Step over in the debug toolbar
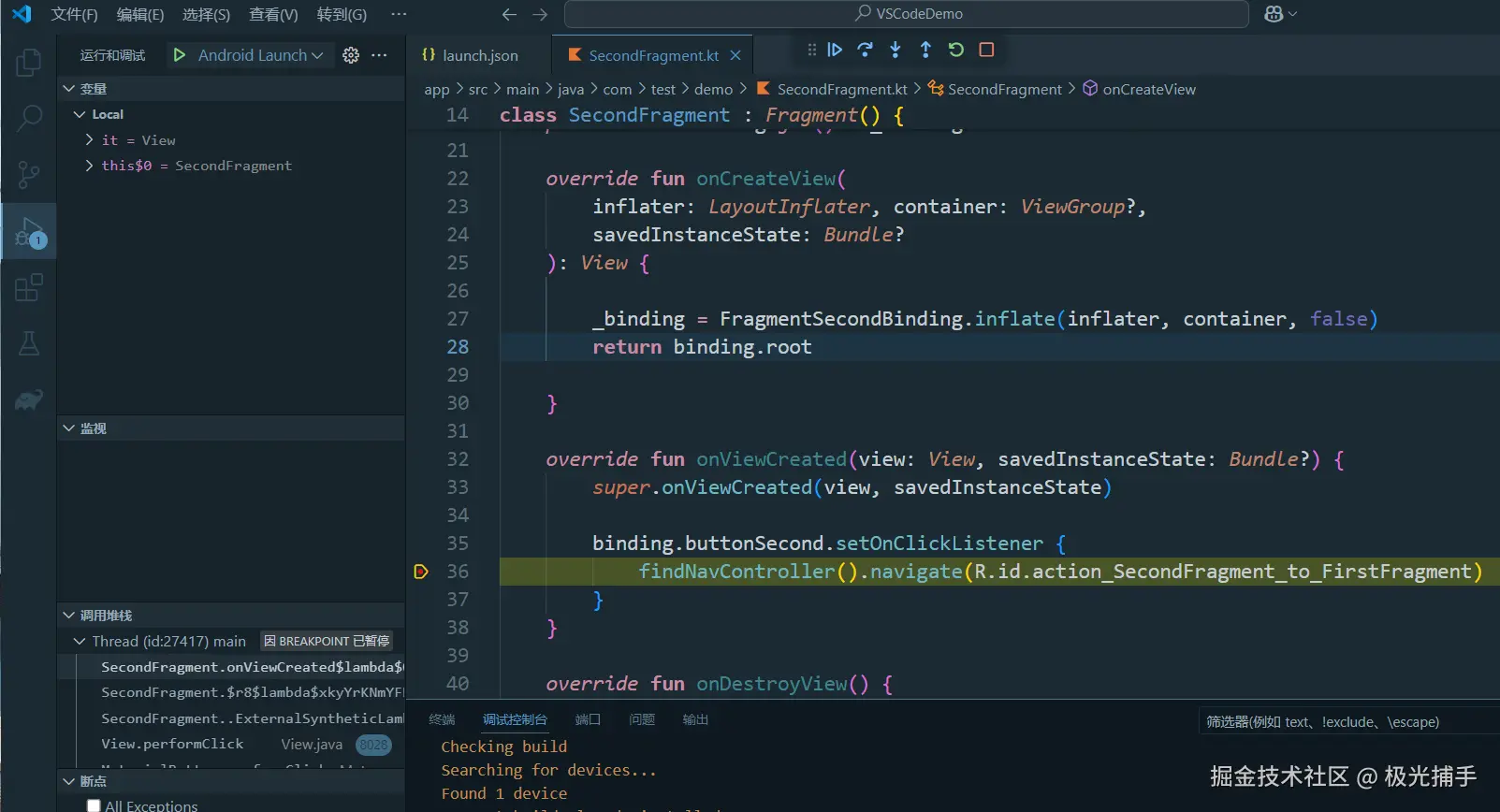The width and height of the screenshot is (1500, 812). pyautogui.click(x=865, y=50)
